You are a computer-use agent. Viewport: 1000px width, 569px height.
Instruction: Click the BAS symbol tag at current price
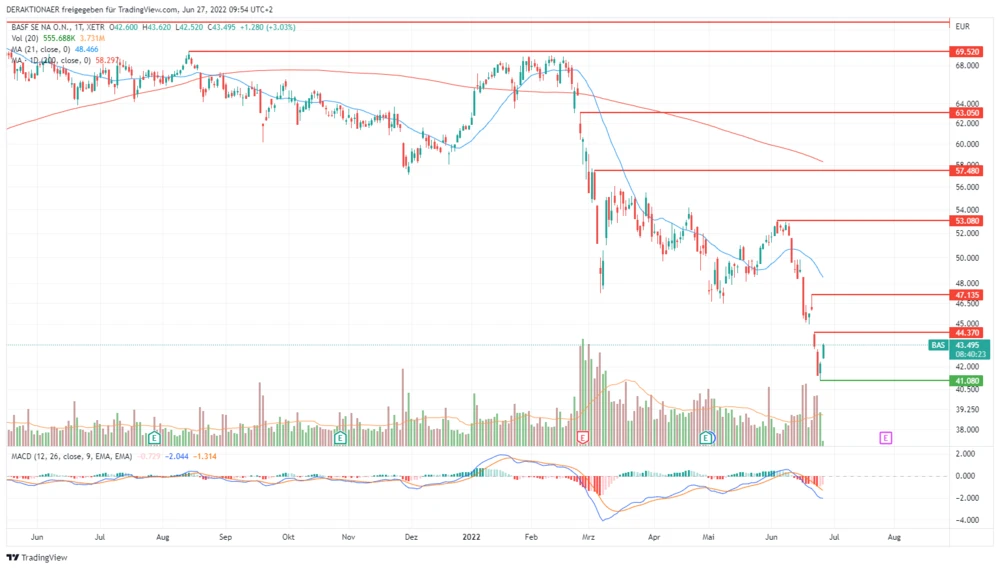(937, 345)
